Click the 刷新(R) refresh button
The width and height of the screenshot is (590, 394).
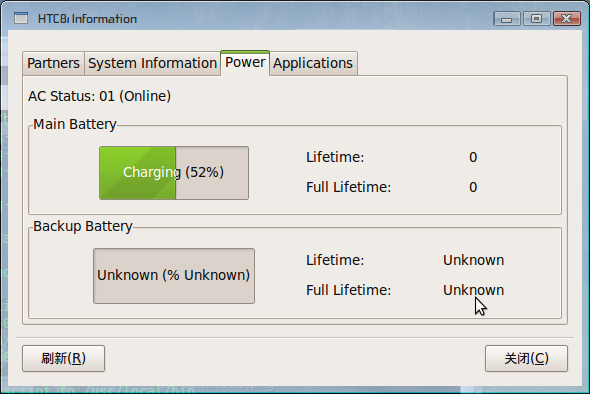coord(64,358)
